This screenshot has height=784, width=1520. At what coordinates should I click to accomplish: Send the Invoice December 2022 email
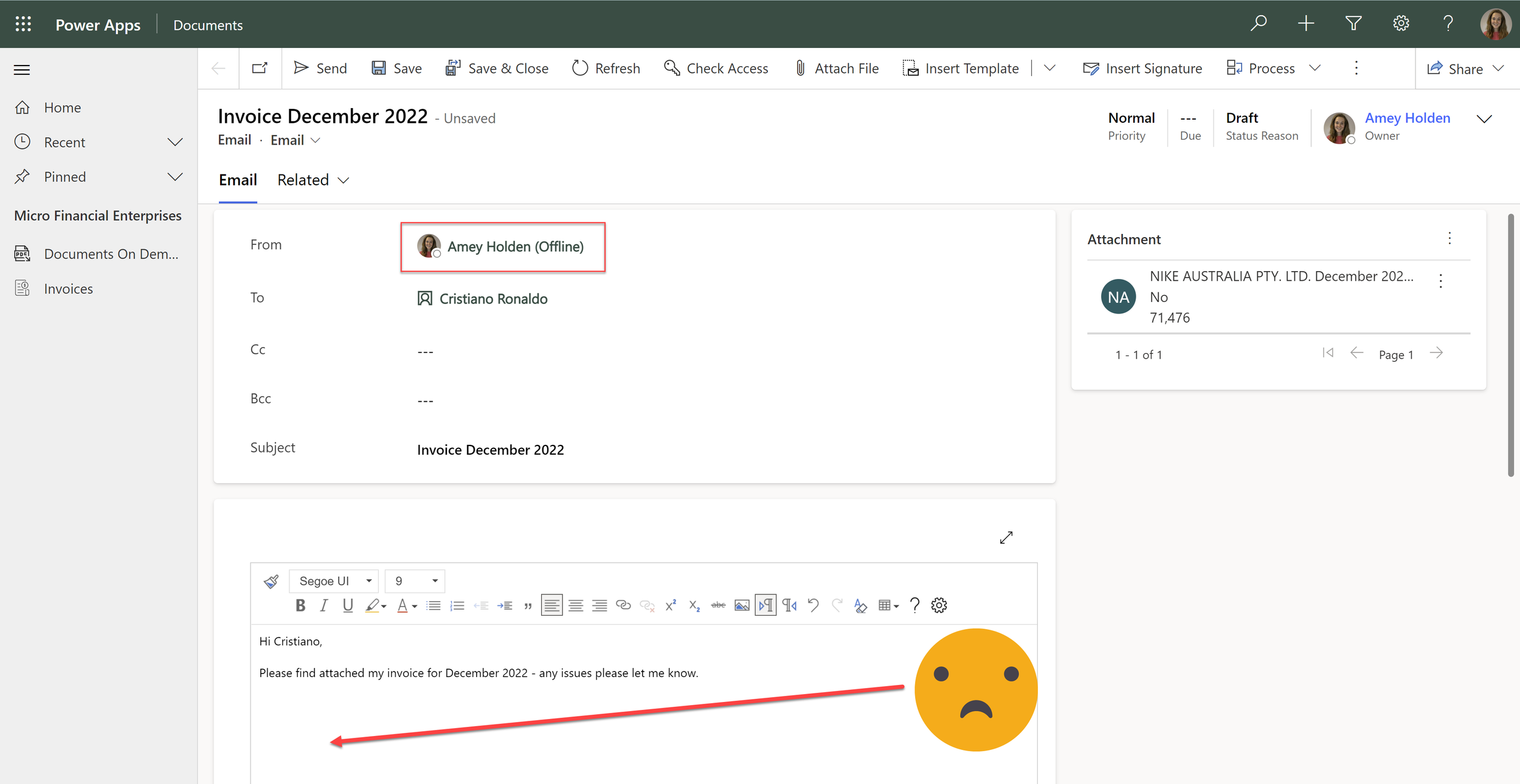click(320, 68)
